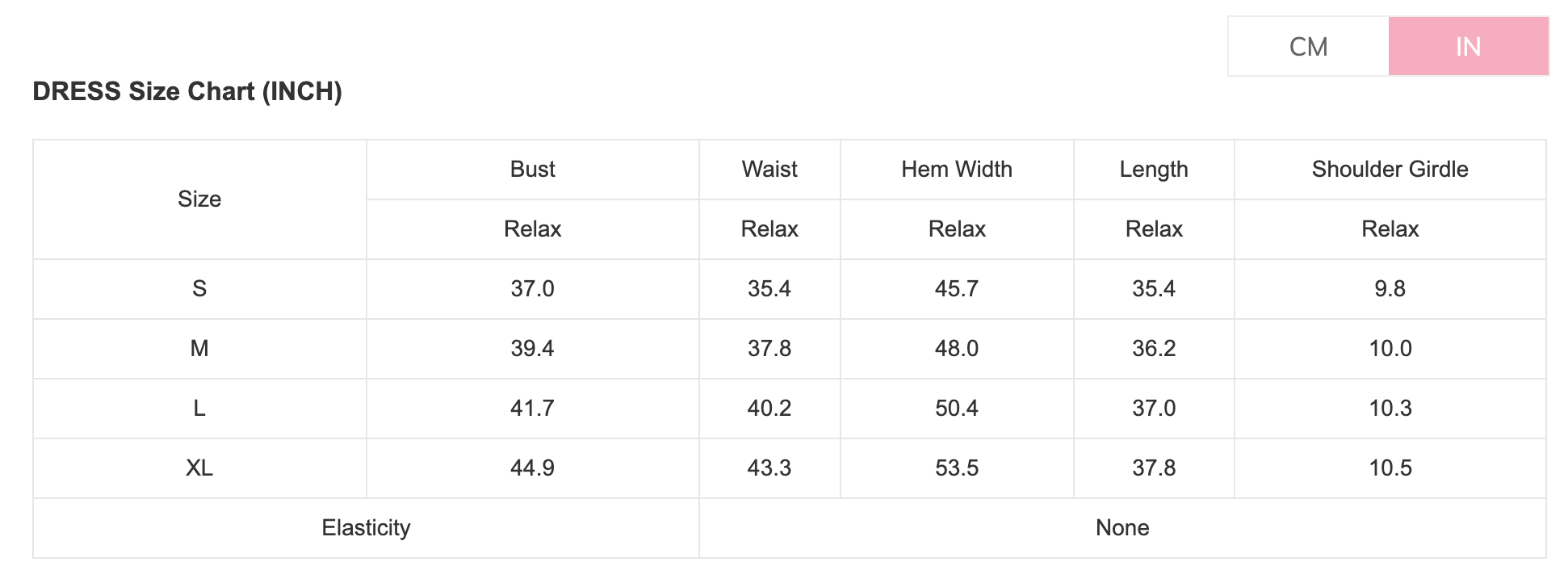Click the Shoulder Girdle column header
Image resolution: width=1568 pixels, height=562 pixels.
[x=1390, y=170]
